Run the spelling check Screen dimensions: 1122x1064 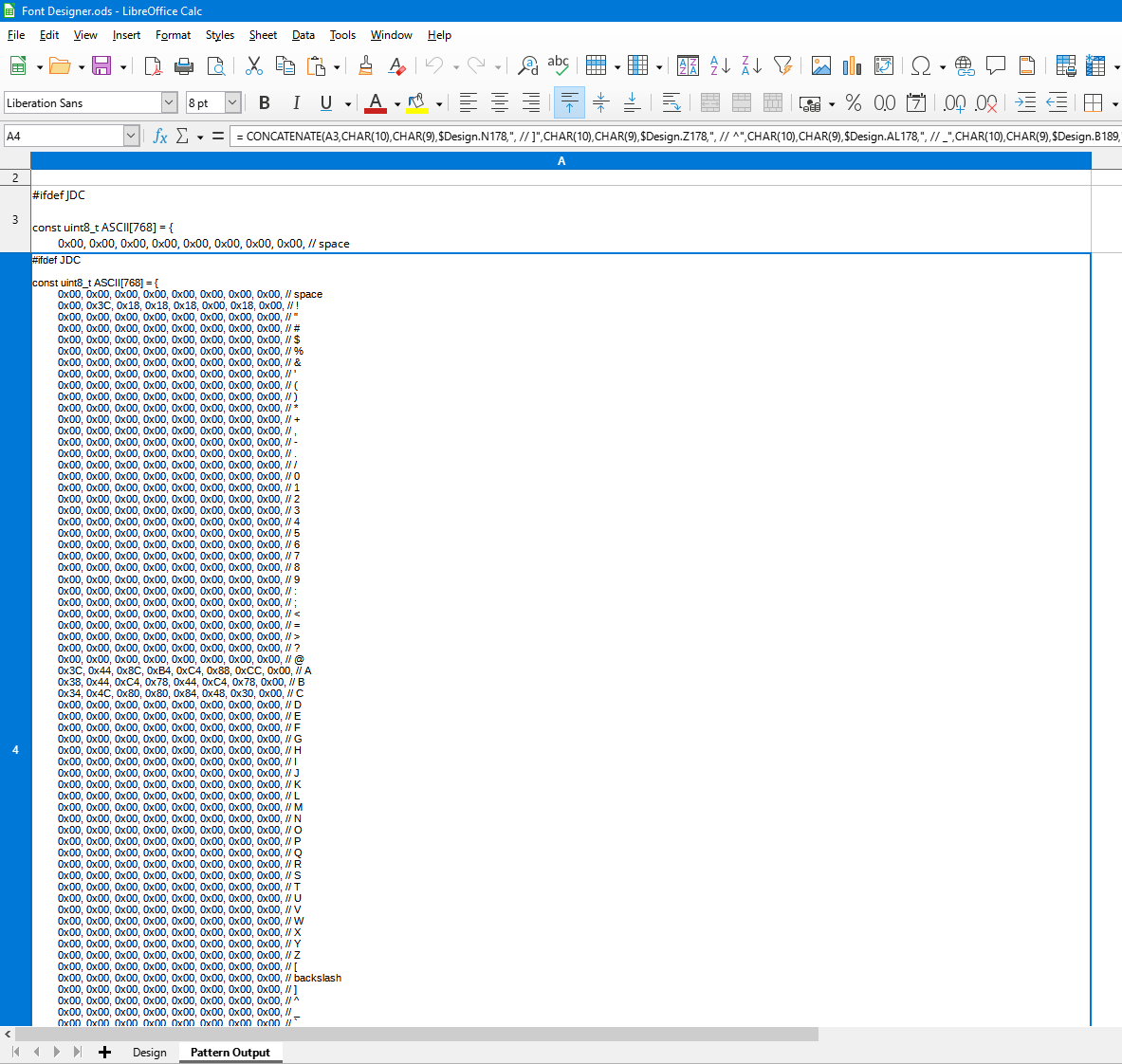pyautogui.click(x=558, y=66)
